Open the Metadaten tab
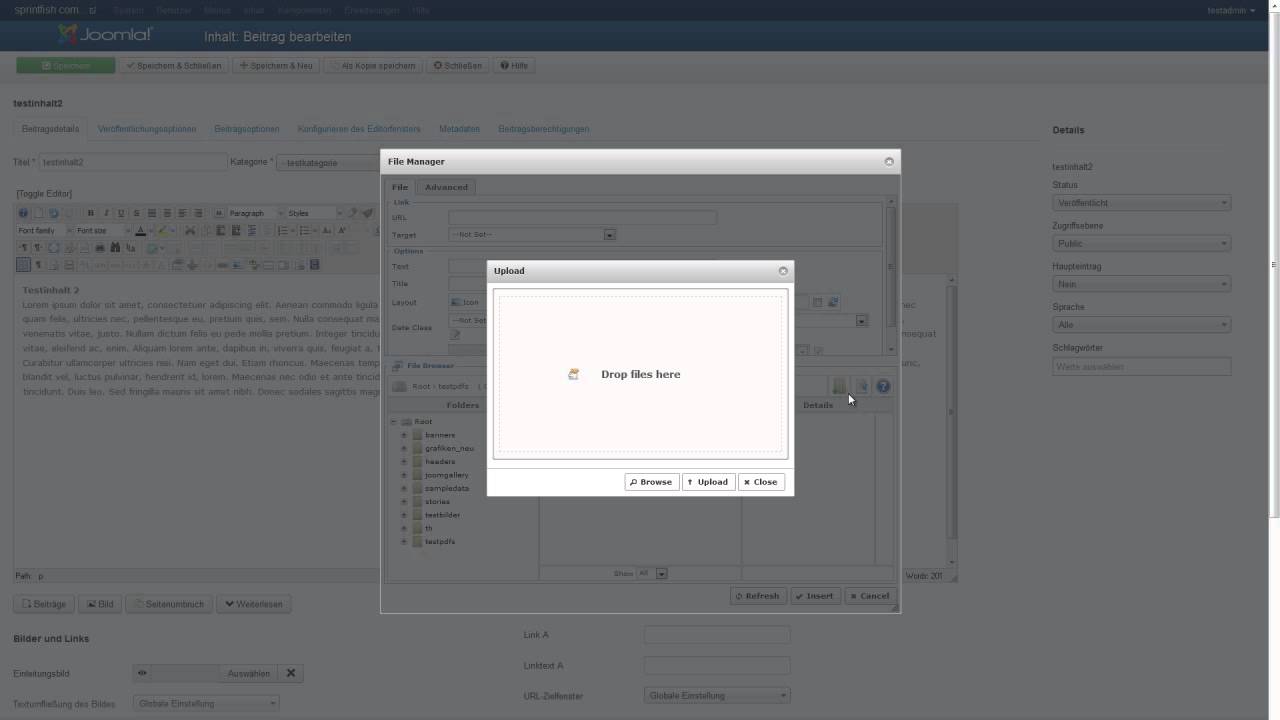 click(x=459, y=129)
